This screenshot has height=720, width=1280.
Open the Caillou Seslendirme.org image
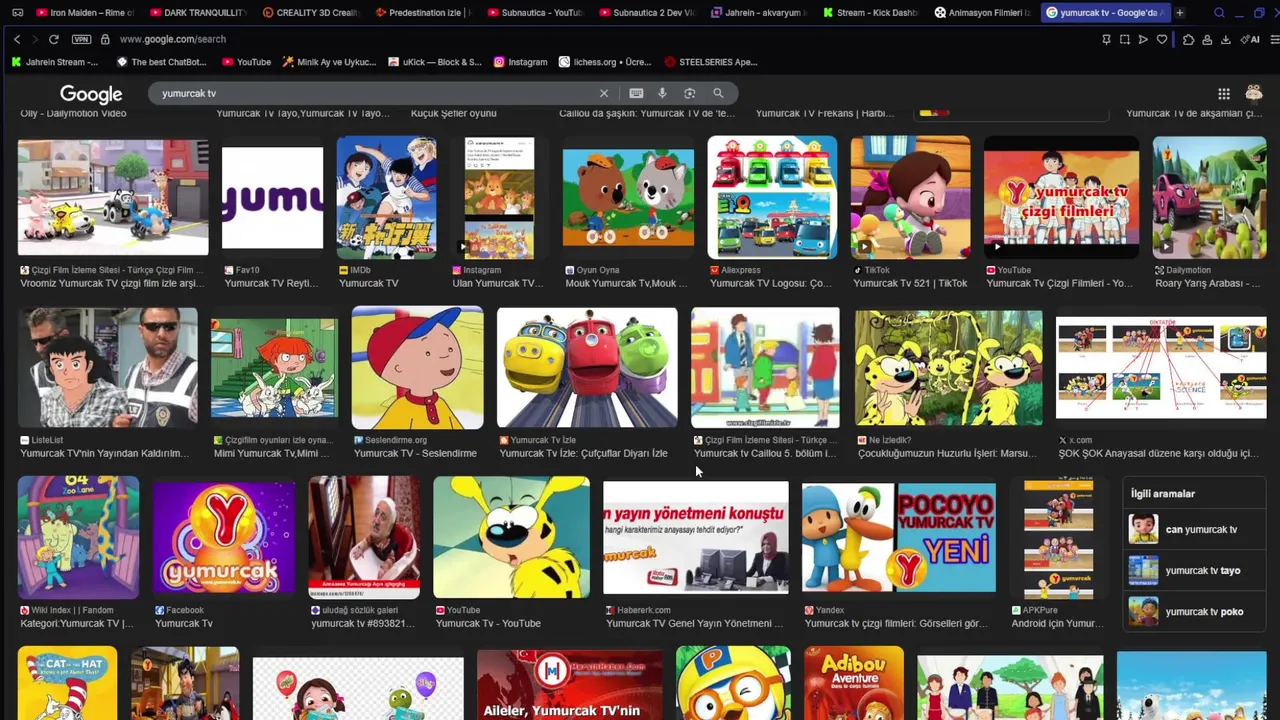(418, 367)
